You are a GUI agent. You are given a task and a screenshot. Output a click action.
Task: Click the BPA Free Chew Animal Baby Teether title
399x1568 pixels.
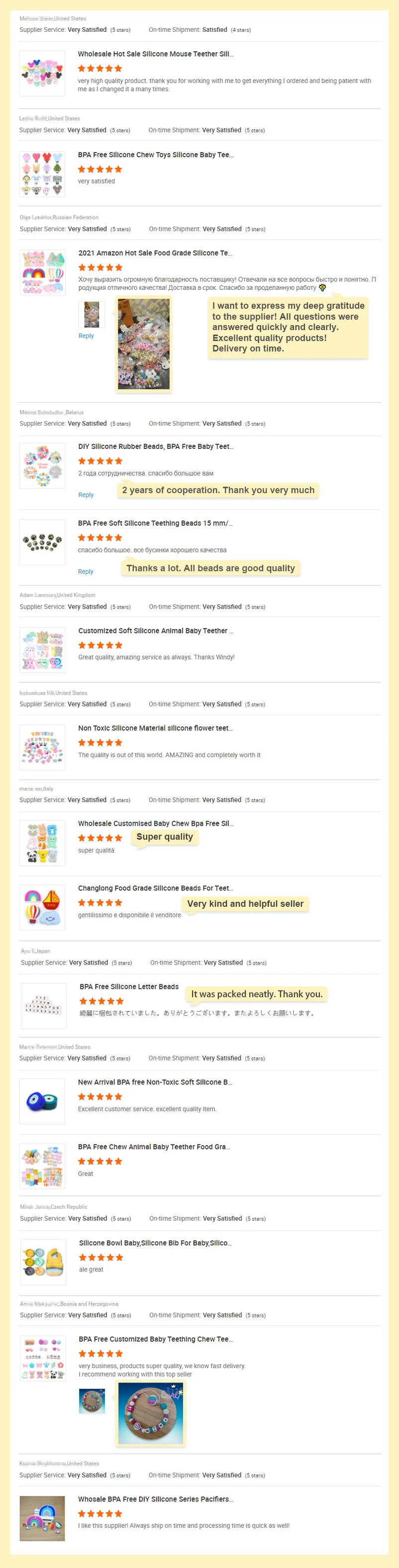tap(154, 1147)
